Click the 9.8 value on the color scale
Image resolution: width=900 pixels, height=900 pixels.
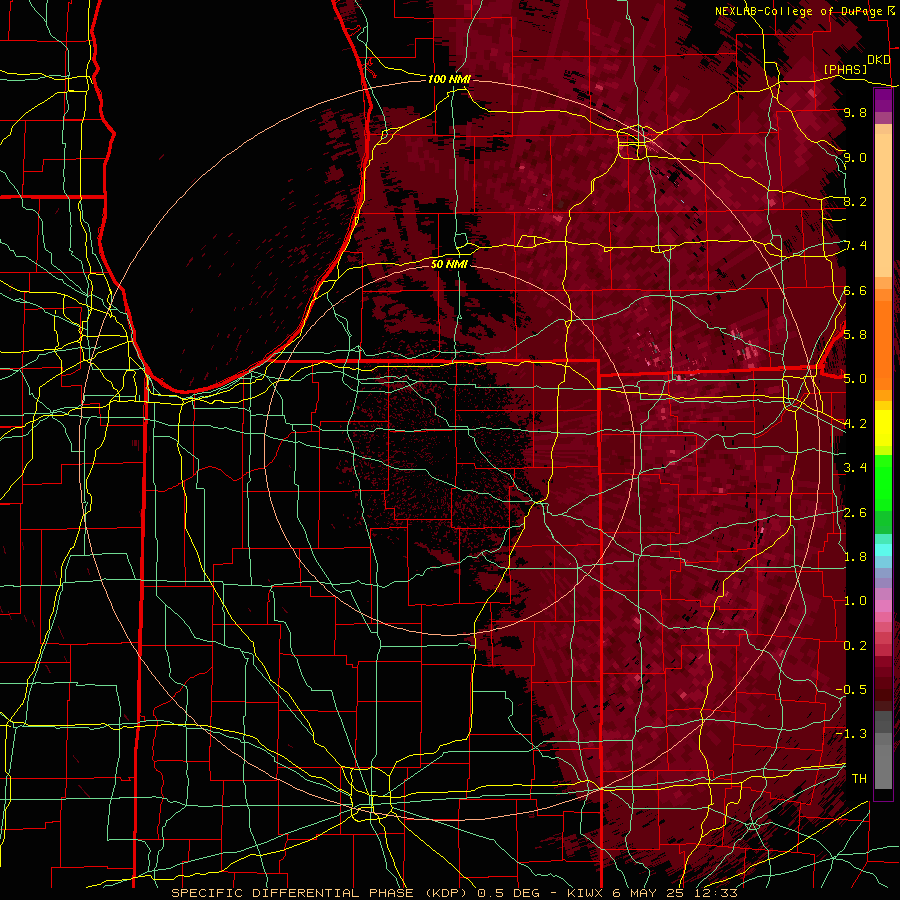pos(855,112)
